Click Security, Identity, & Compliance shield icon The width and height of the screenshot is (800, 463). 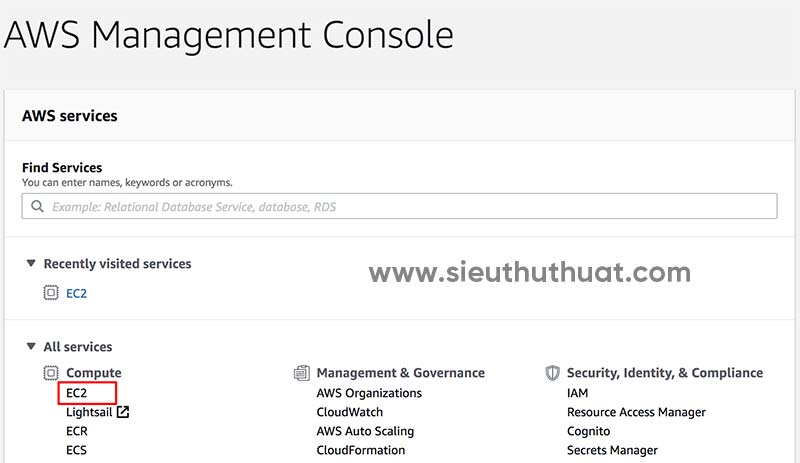(552, 373)
